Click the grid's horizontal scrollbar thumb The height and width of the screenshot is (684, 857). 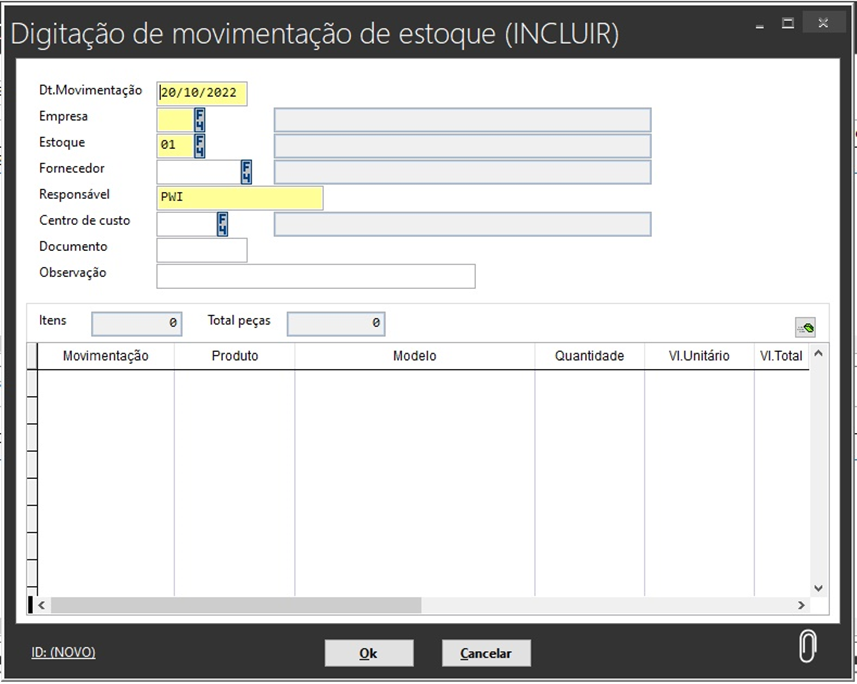(236, 605)
